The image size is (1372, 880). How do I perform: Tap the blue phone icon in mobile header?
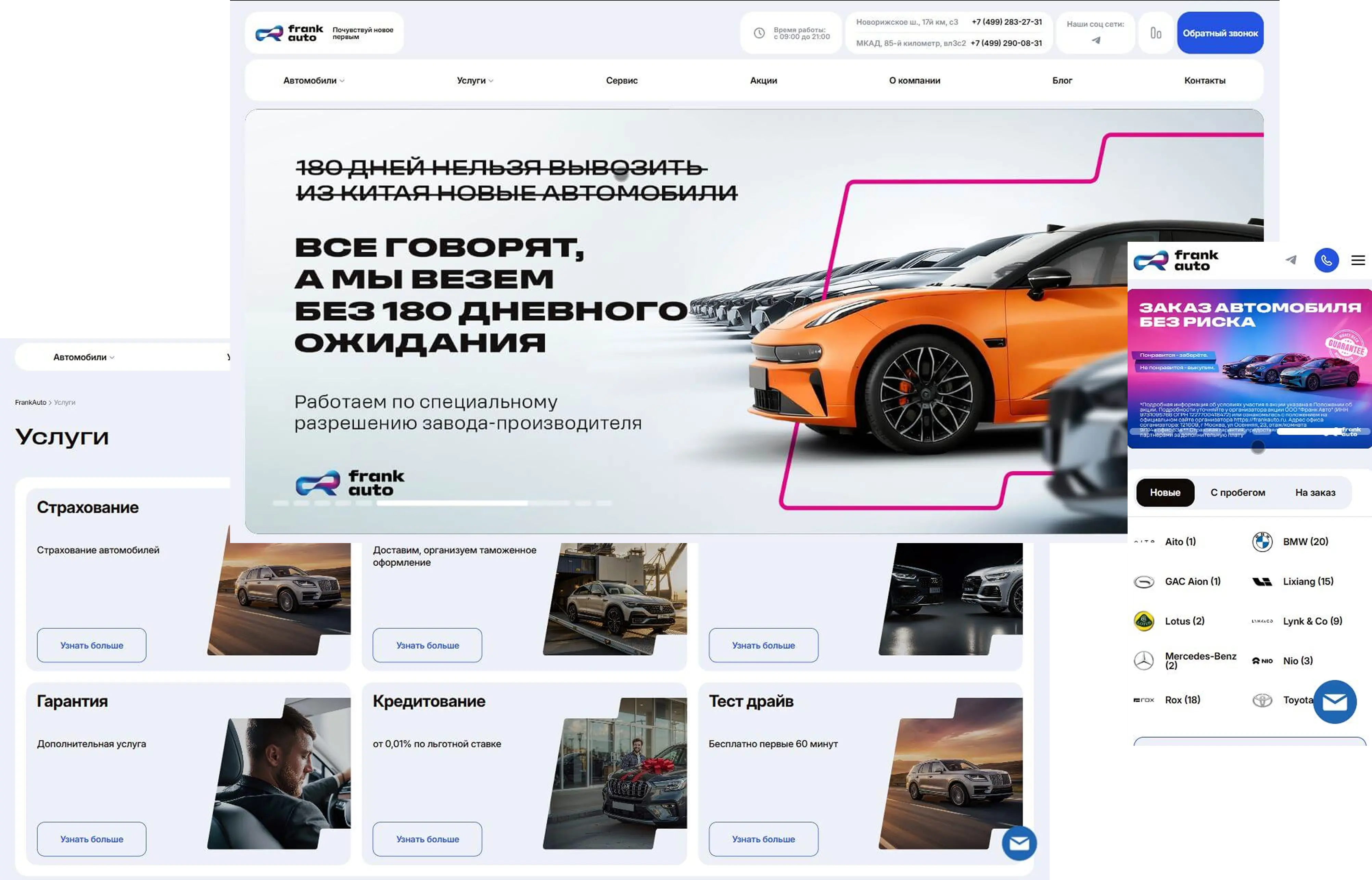pos(1326,260)
